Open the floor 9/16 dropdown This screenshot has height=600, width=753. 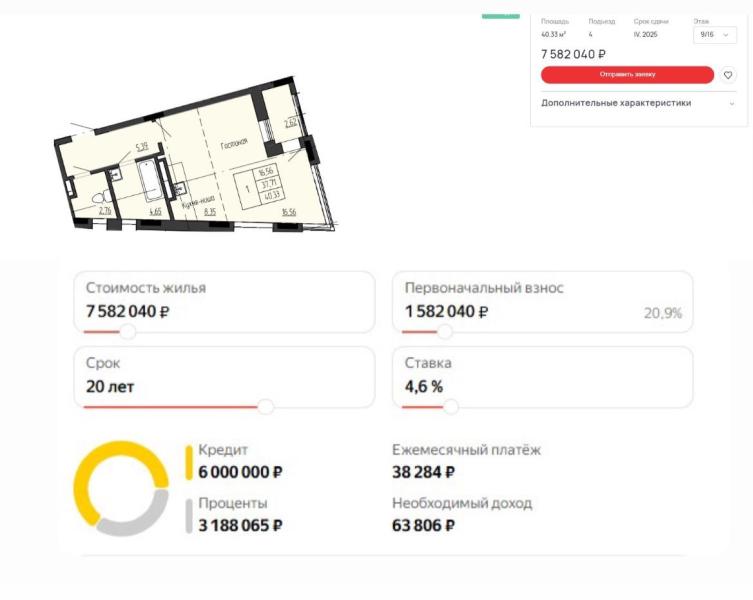pyautogui.click(x=714, y=35)
